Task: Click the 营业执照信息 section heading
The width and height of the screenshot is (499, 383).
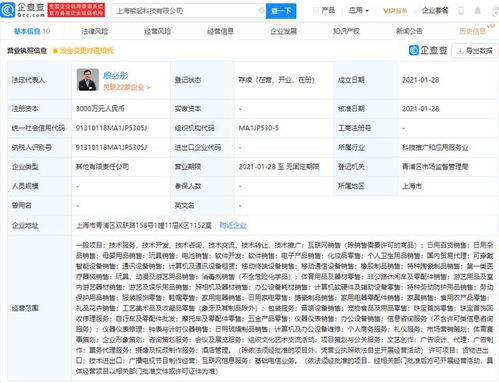Action: (x=27, y=51)
